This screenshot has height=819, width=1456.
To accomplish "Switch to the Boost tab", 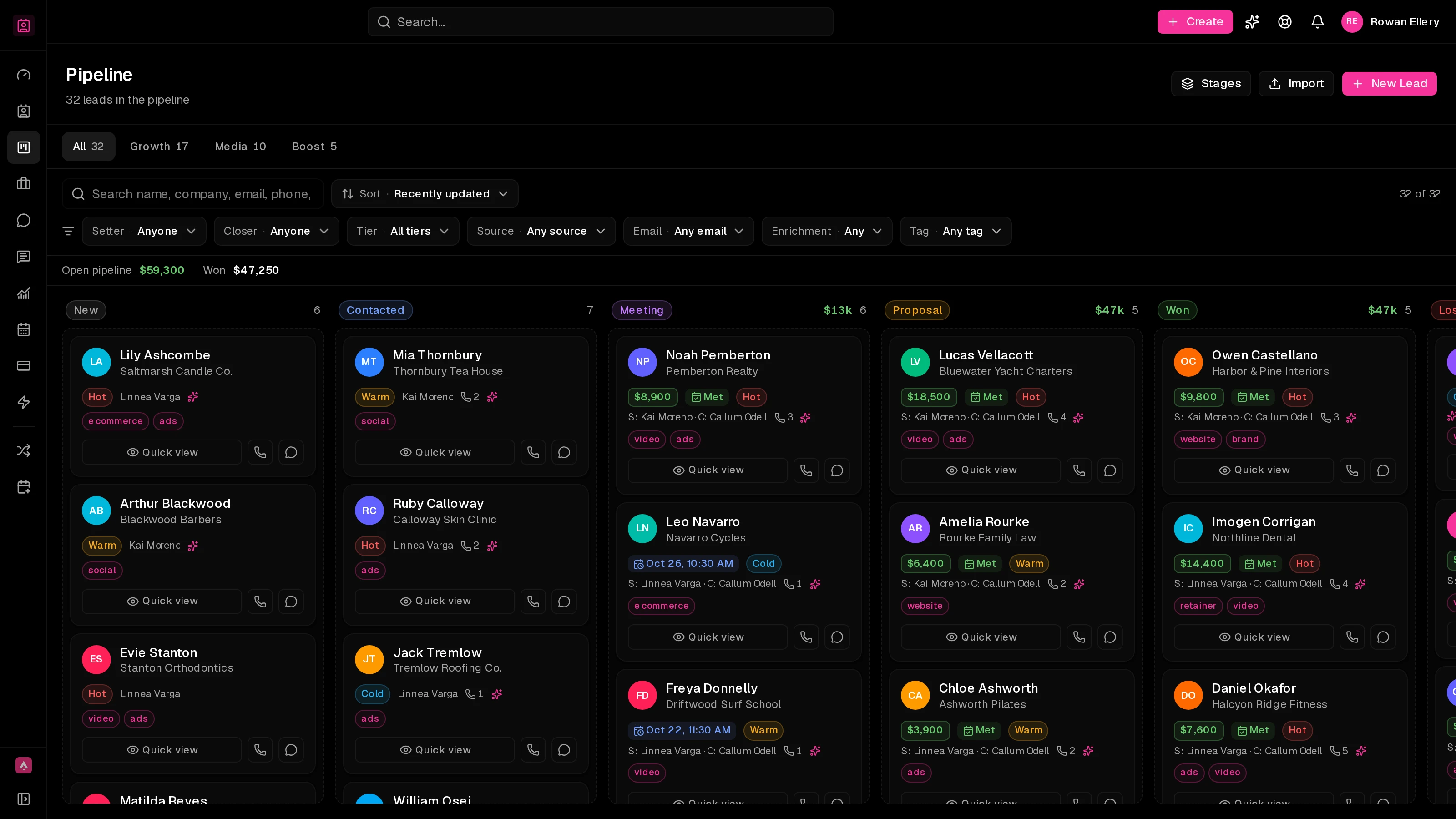I will click(x=314, y=147).
